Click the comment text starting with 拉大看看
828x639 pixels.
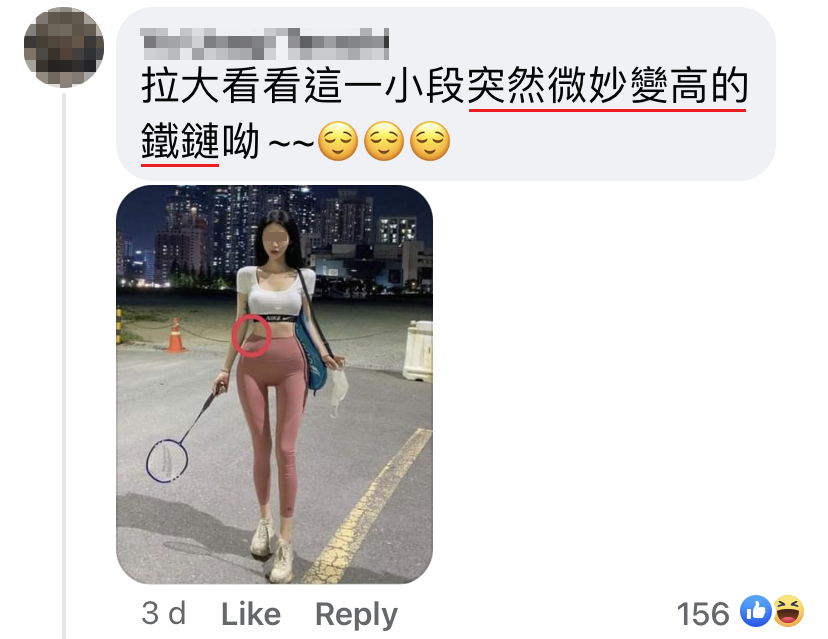click(x=445, y=114)
